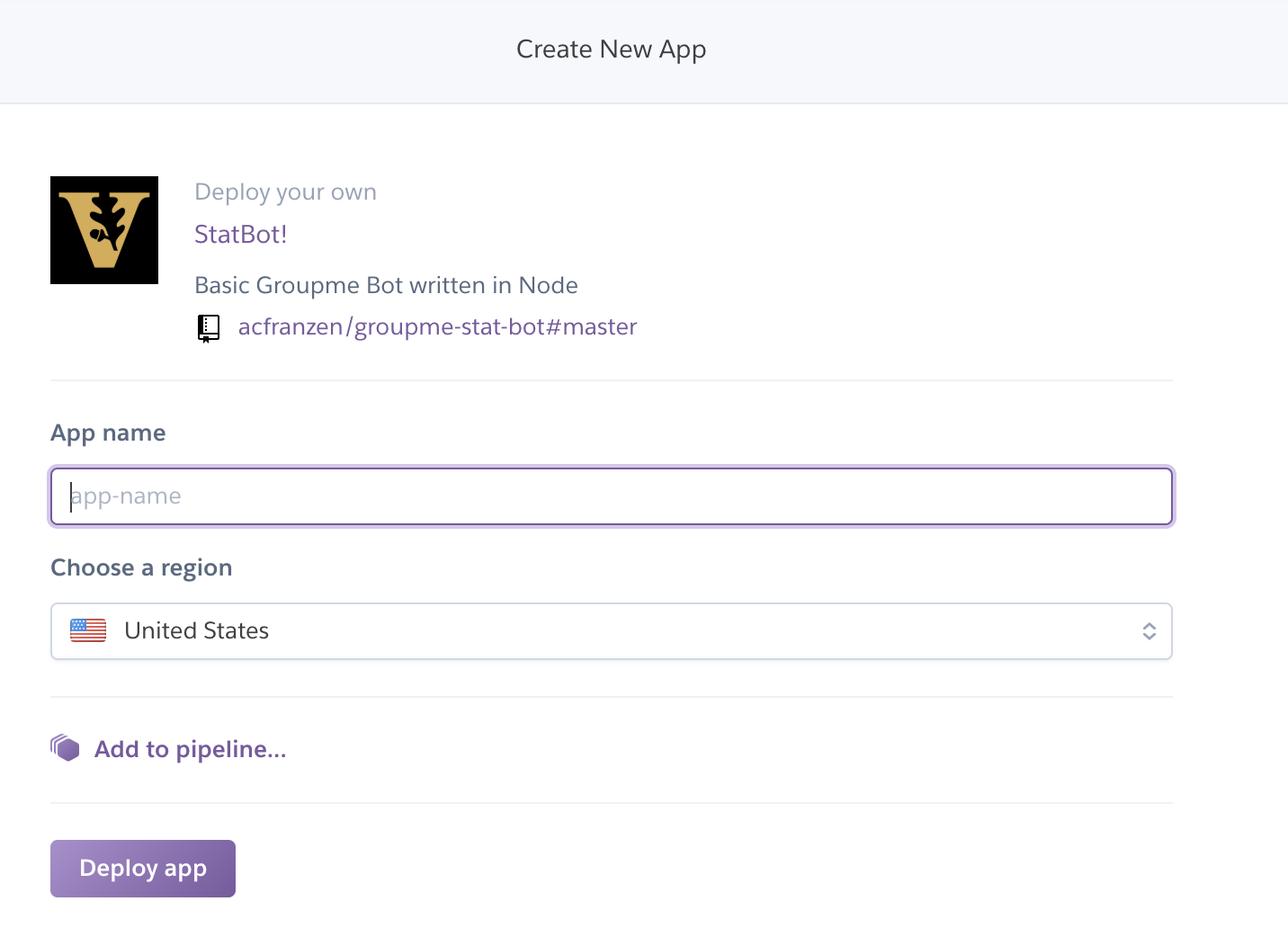Open the StatBot! link
This screenshot has width=1288, height=928.
(x=240, y=234)
